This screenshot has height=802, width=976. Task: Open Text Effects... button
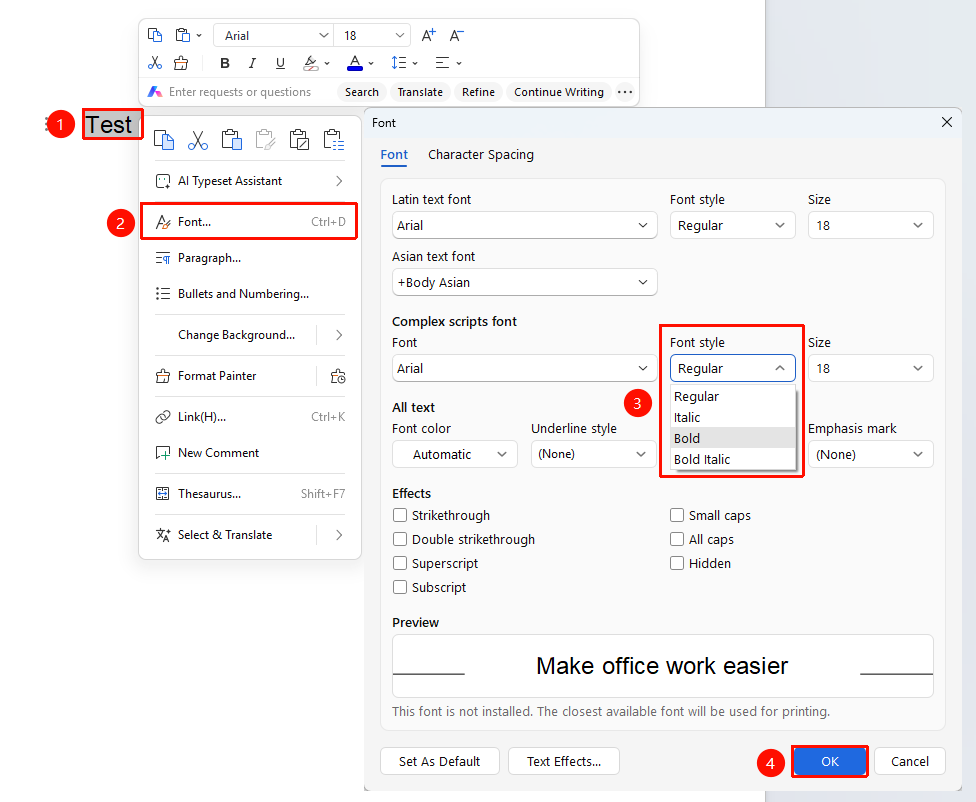pyautogui.click(x=564, y=762)
